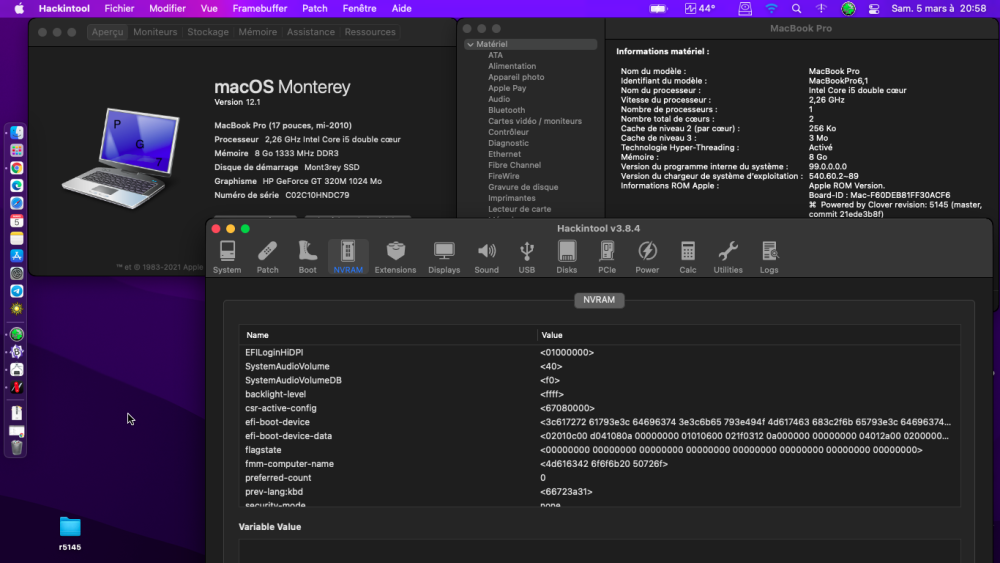Open the Extensions toolbar icon

395,257
